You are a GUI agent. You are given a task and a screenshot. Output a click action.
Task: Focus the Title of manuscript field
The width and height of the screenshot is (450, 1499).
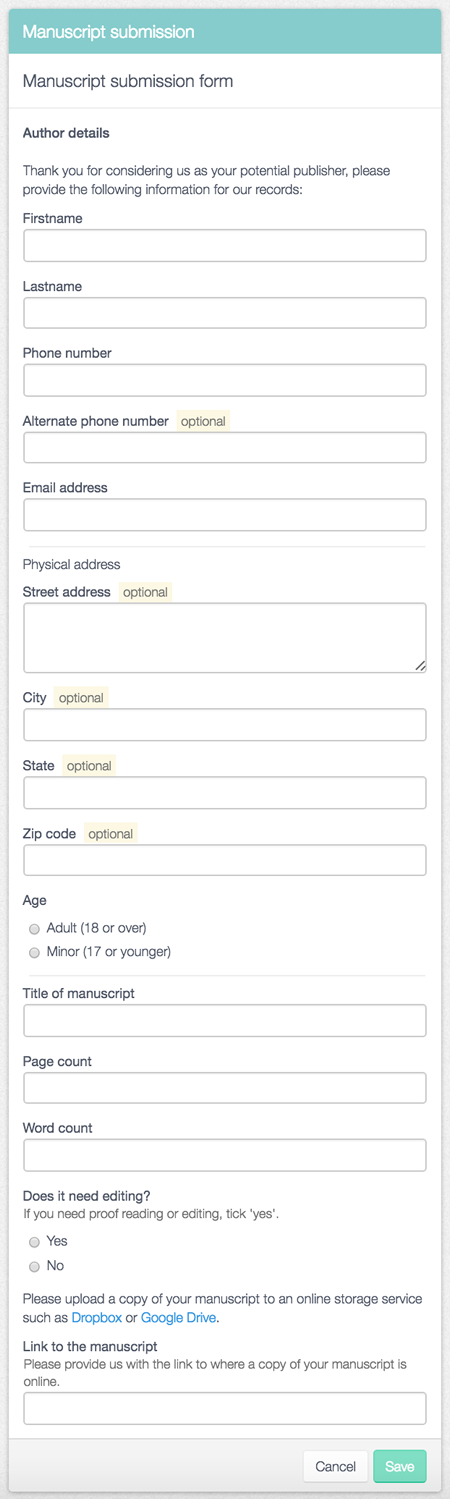225,1021
